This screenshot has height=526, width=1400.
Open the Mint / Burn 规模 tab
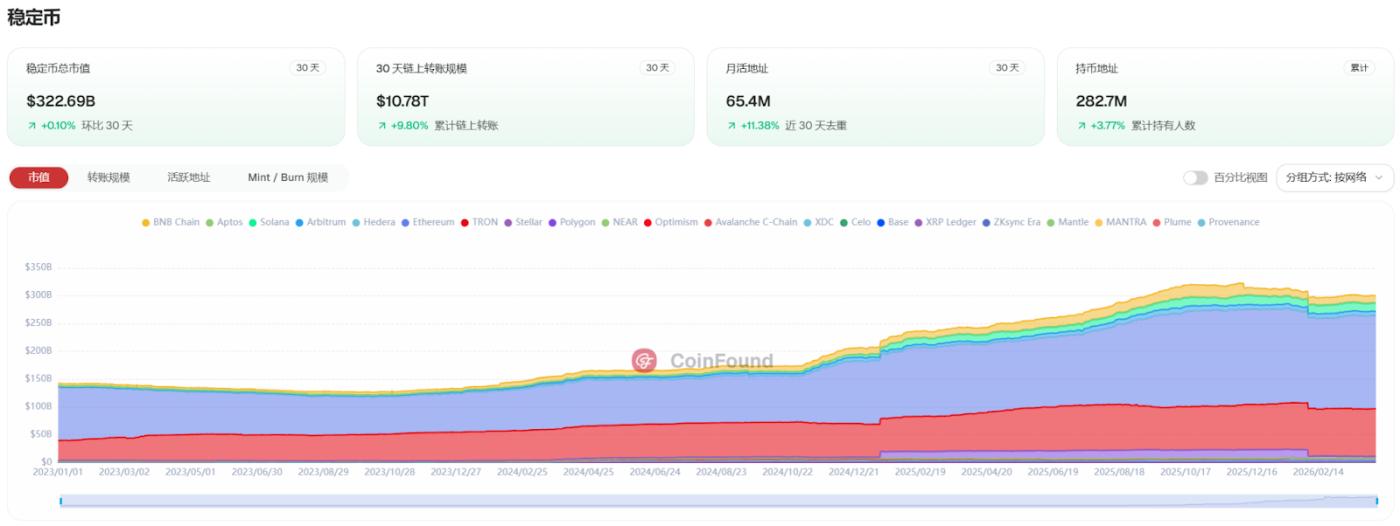[288, 177]
